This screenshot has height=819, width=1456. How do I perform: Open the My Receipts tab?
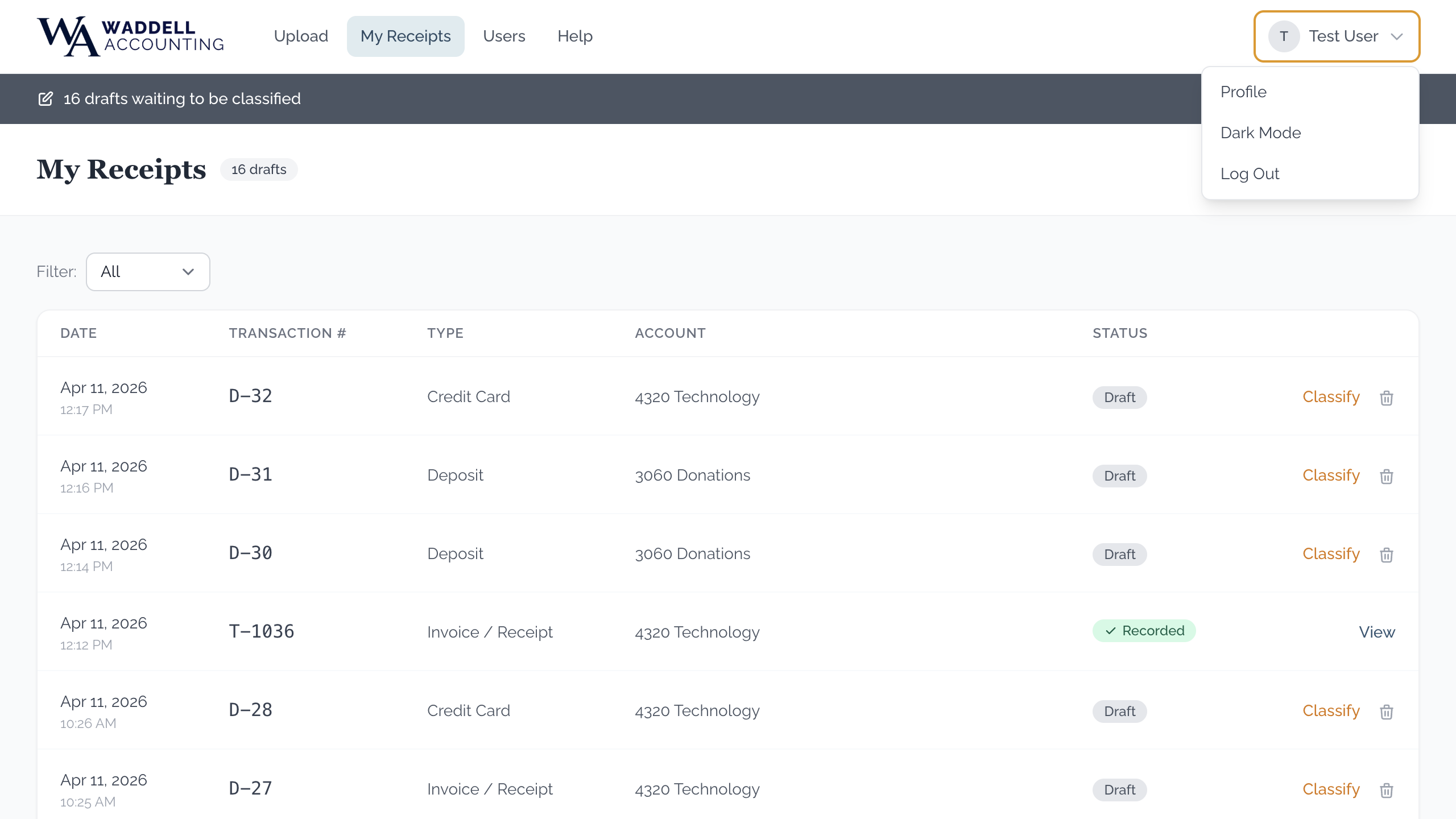pos(406,36)
